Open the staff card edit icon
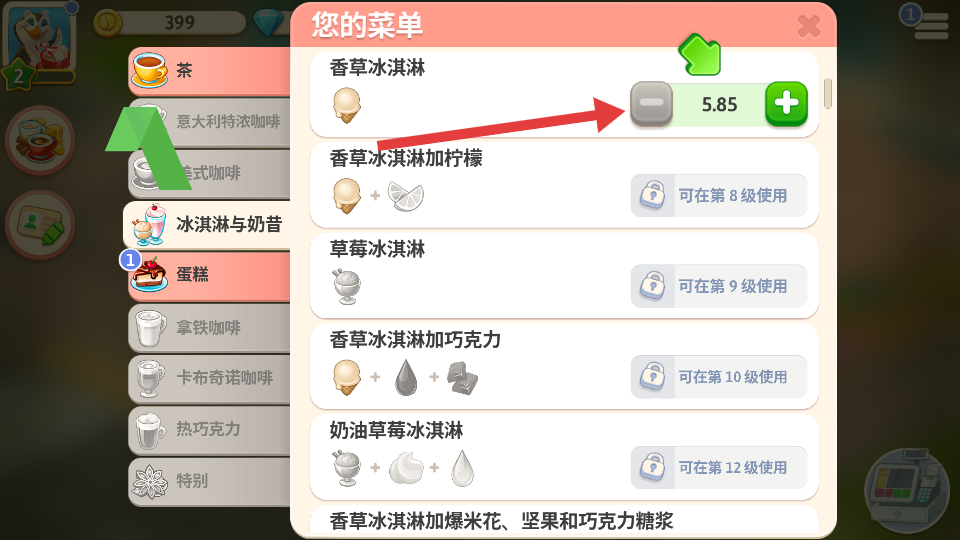Screen dimensions: 960x540 (40, 225)
